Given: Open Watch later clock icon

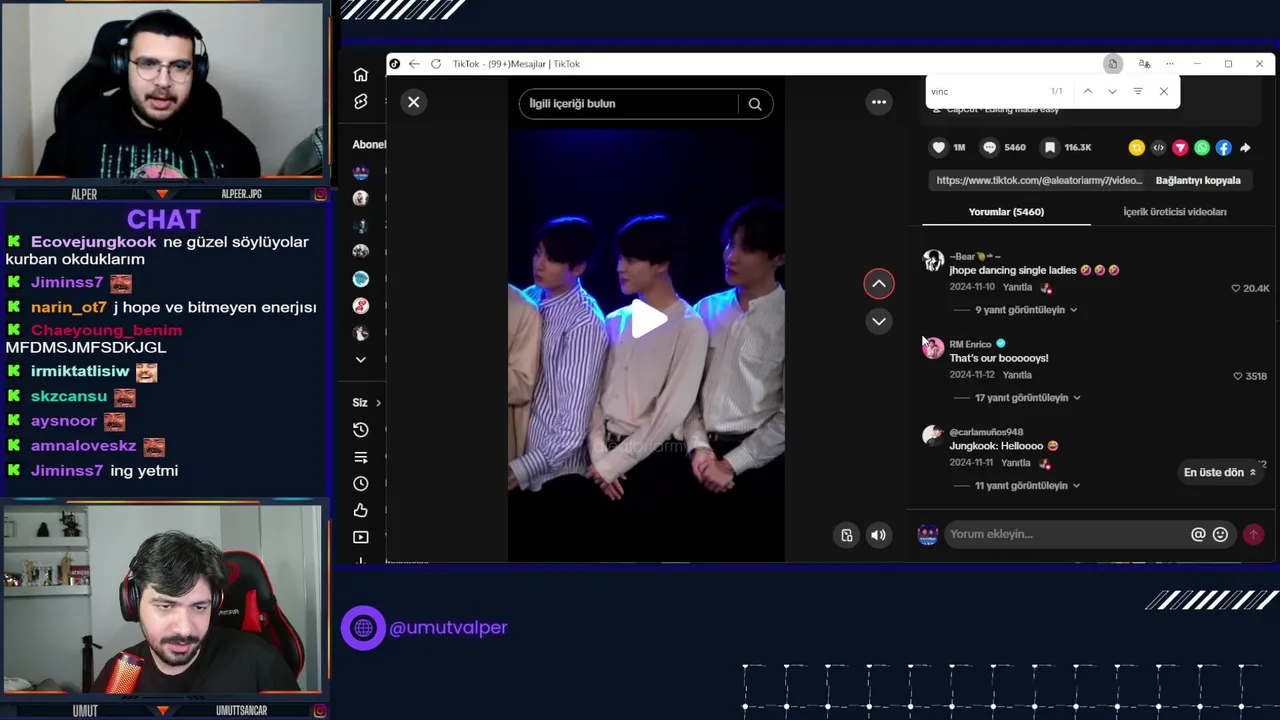Looking at the screenshot, I should [x=361, y=484].
